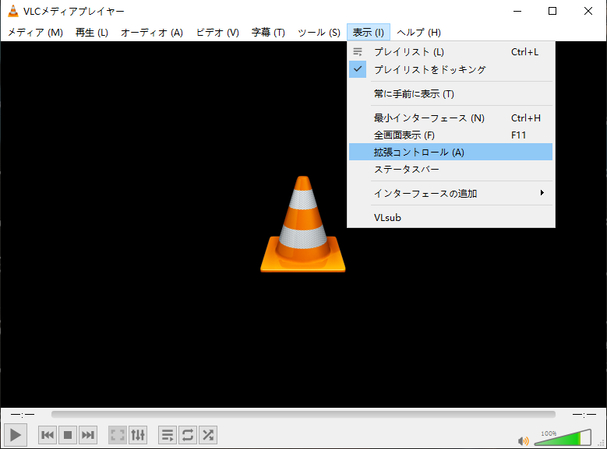Open the ビデオ (V) menu
The height and width of the screenshot is (449, 607).
pos(218,33)
